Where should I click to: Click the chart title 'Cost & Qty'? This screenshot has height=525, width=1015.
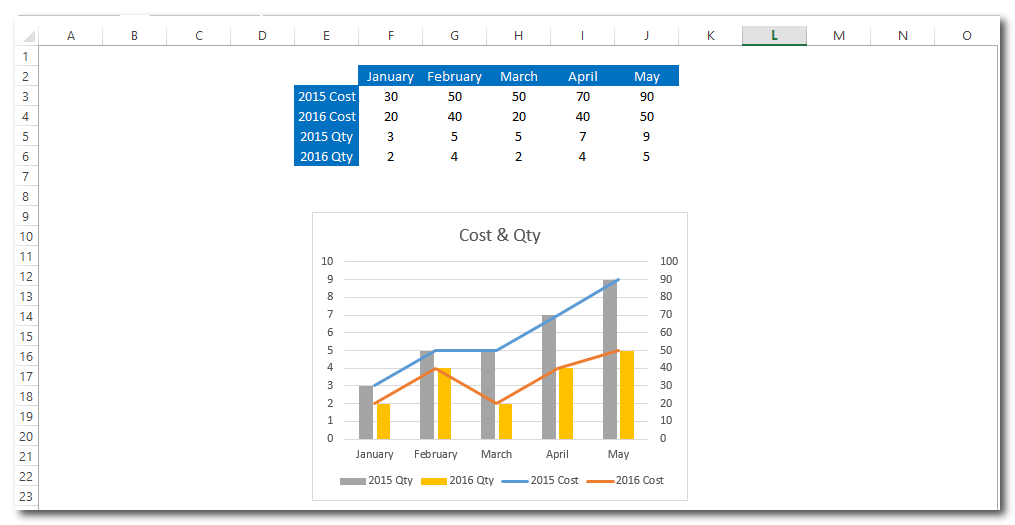499,235
